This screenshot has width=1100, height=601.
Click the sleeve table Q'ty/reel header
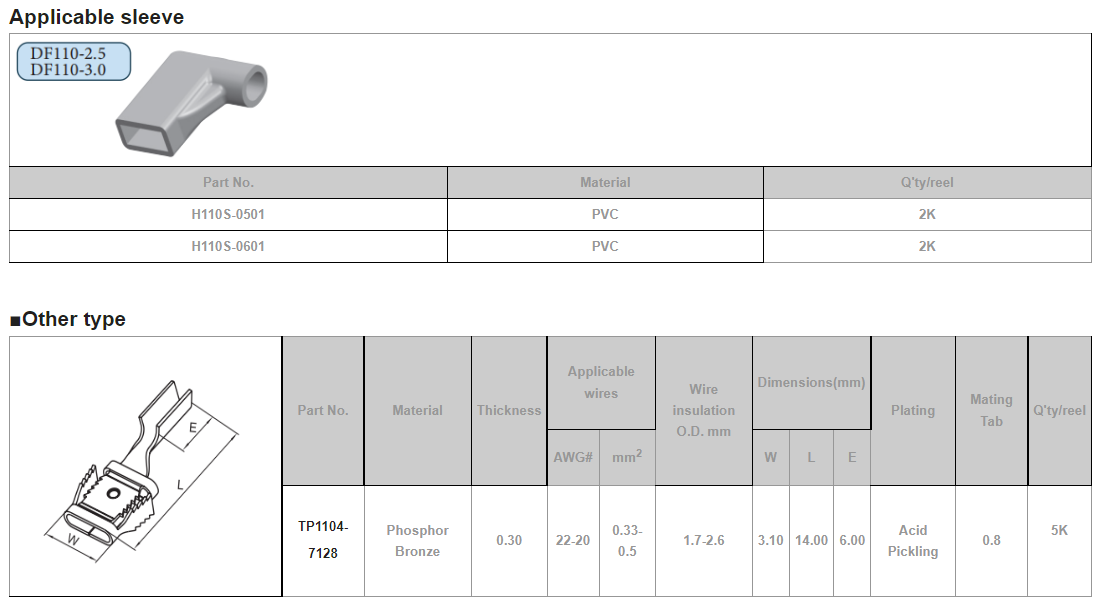(927, 183)
